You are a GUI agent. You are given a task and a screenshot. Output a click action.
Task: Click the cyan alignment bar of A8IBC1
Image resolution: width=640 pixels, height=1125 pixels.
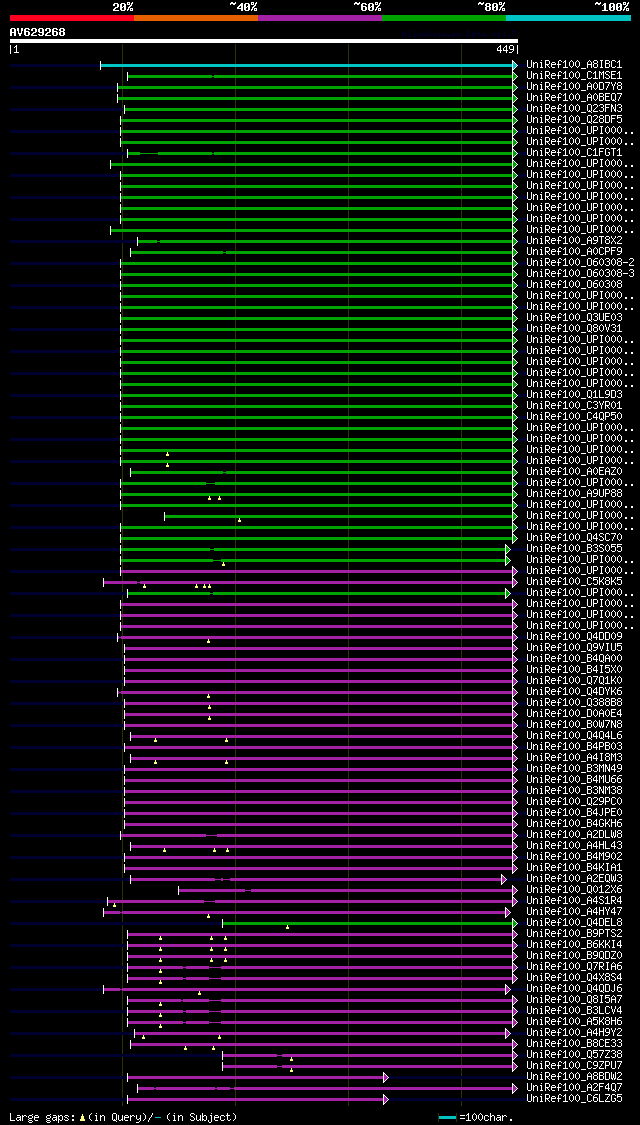(x=309, y=65)
